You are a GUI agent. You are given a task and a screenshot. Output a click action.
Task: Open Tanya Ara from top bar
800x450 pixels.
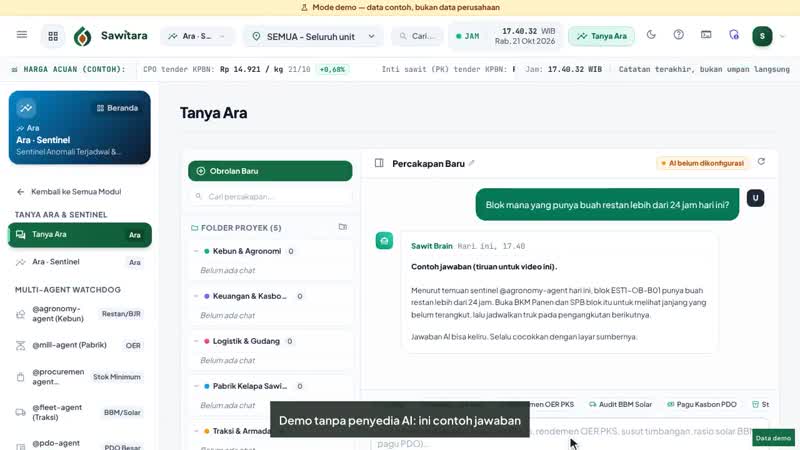click(x=602, y=36)
